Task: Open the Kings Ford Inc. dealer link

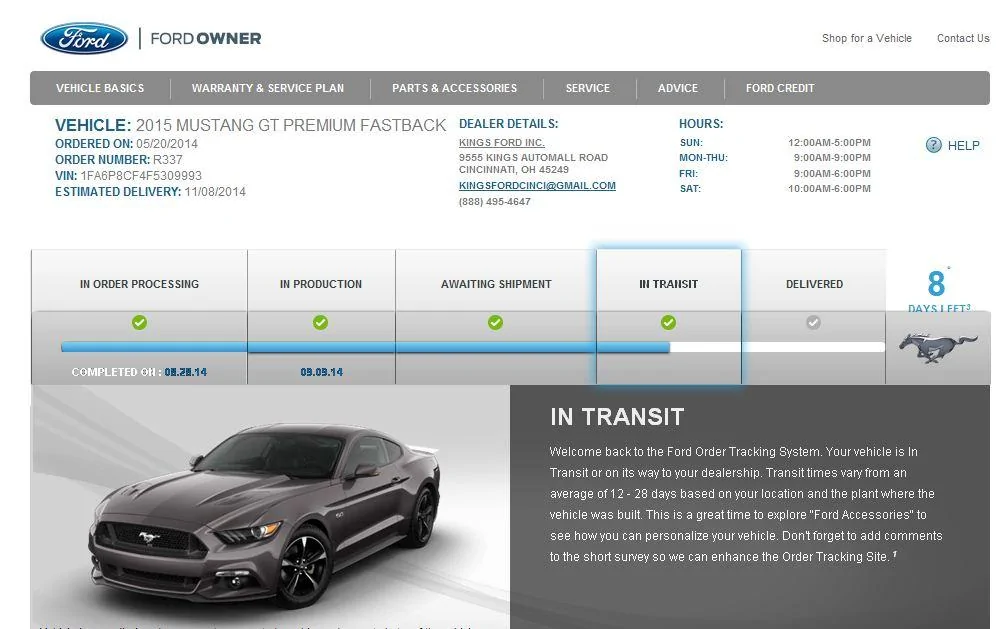Action: [x=502, y=142]
